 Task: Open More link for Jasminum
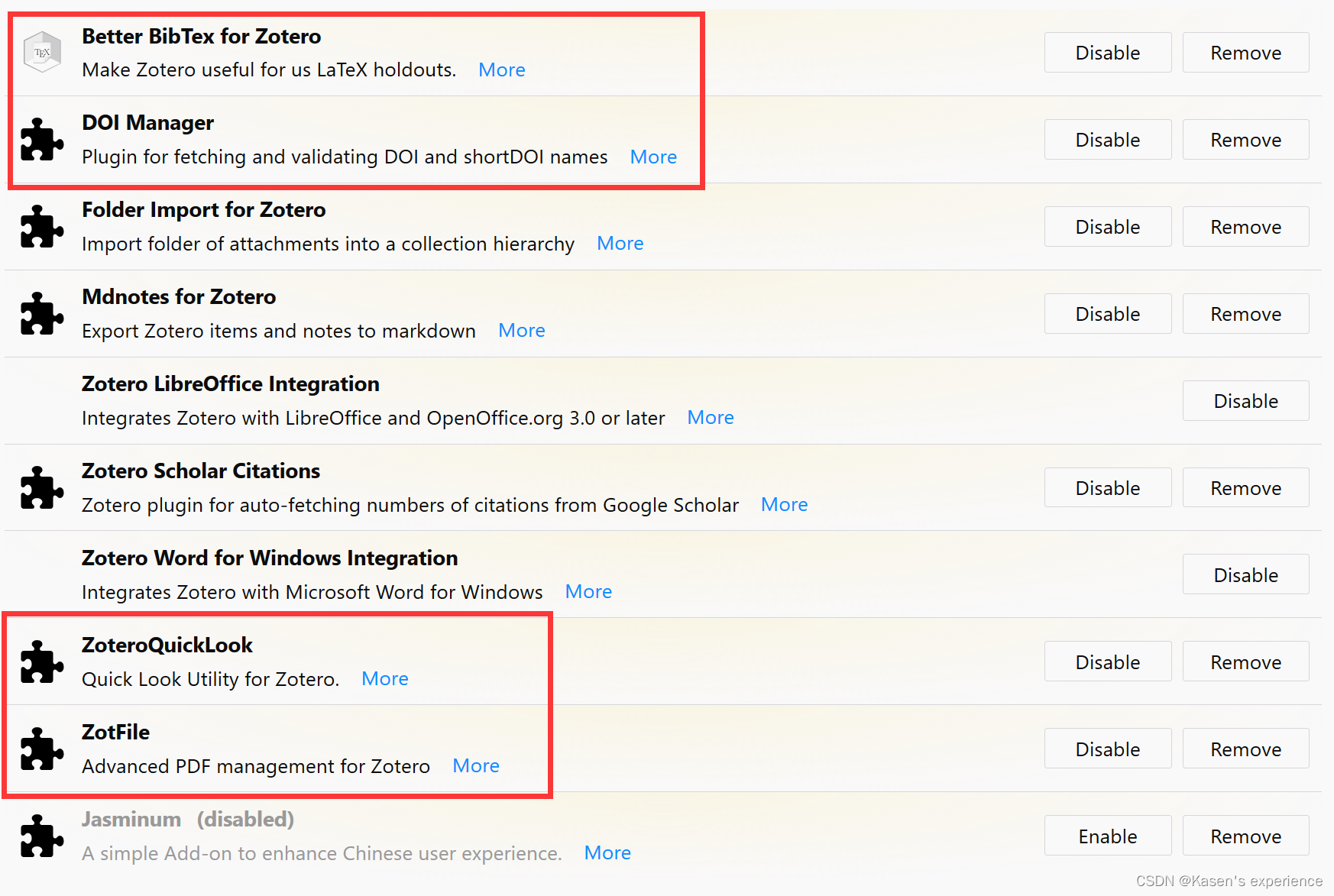[x=607, y=852]
